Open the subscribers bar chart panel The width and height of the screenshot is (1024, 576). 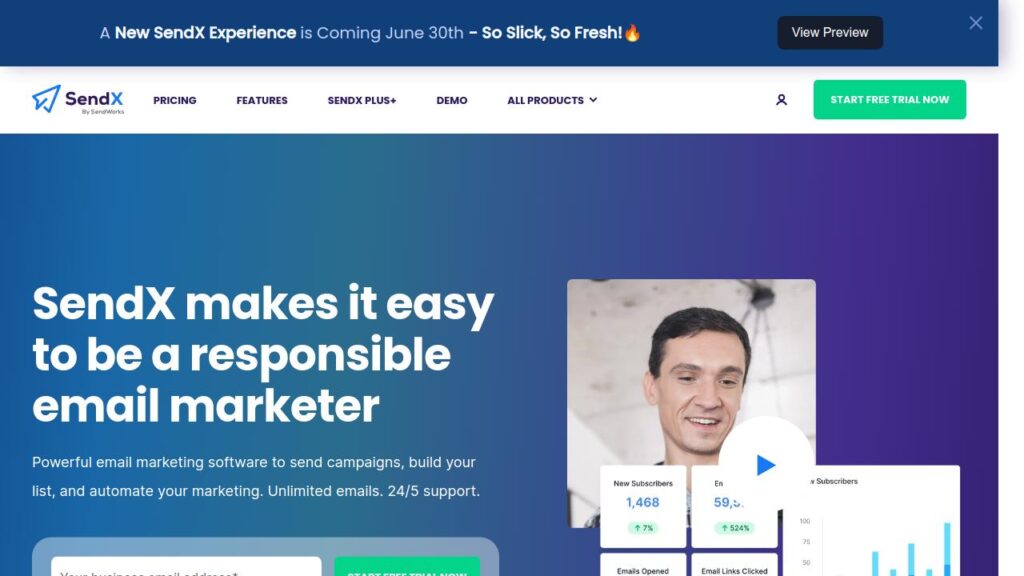[872, 520]
